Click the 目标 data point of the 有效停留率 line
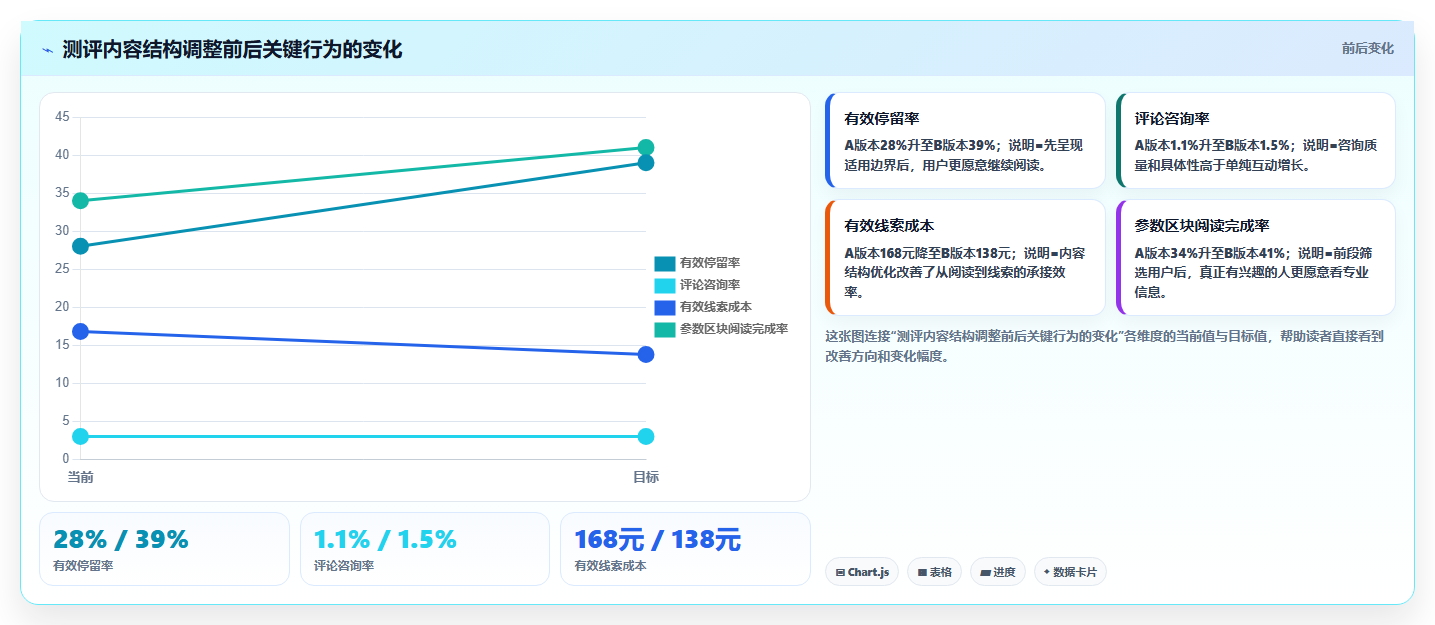The image size is (1435, 625). click(646, 163)
